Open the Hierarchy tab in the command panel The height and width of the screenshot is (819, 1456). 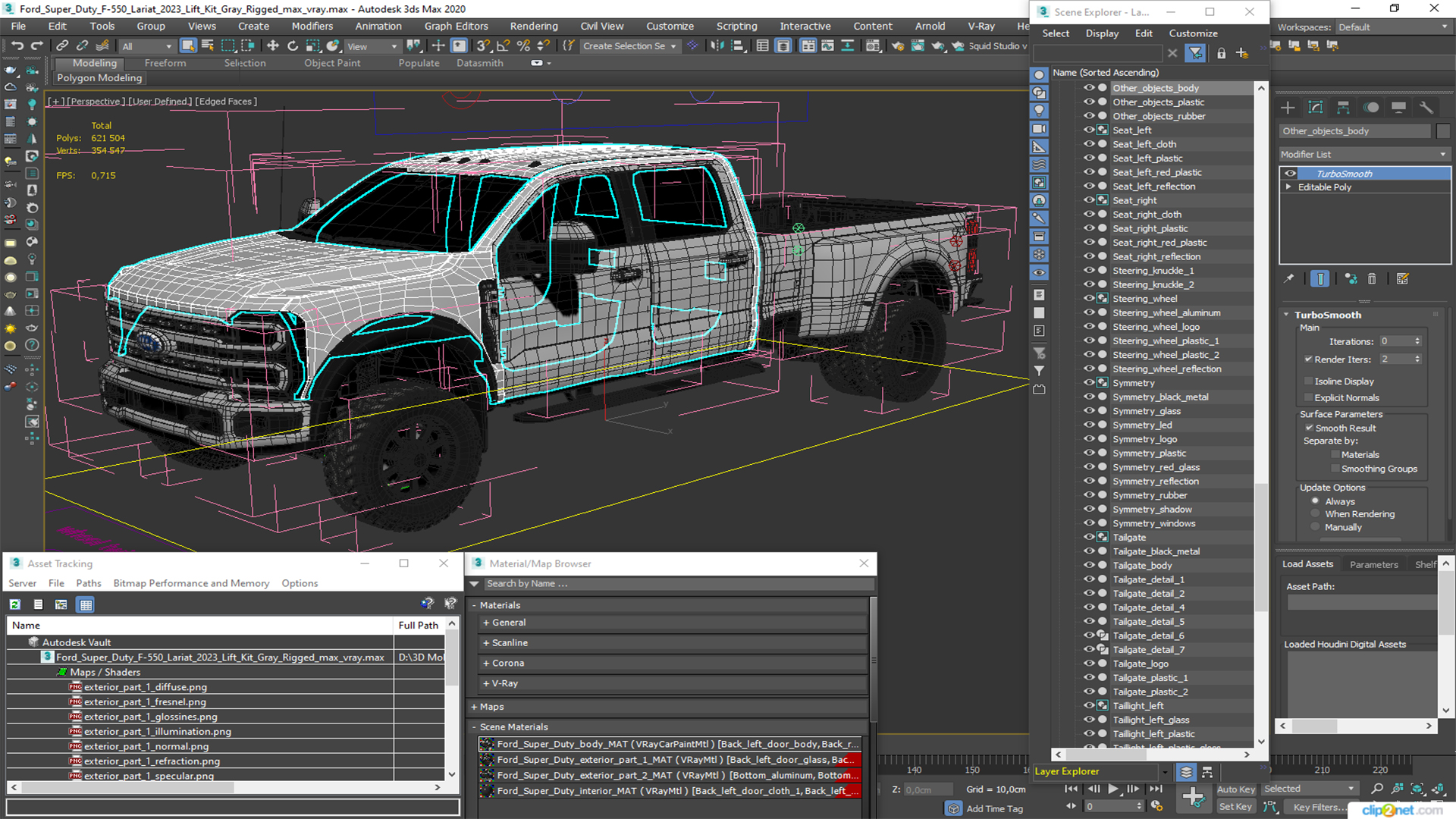tap(1343, 108)
